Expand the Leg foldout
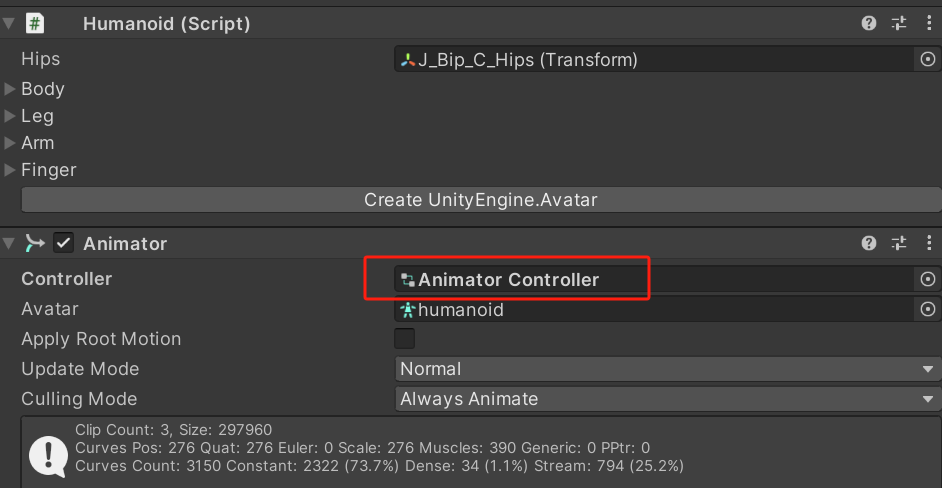942x488 pixels. [x=10, y=116]
